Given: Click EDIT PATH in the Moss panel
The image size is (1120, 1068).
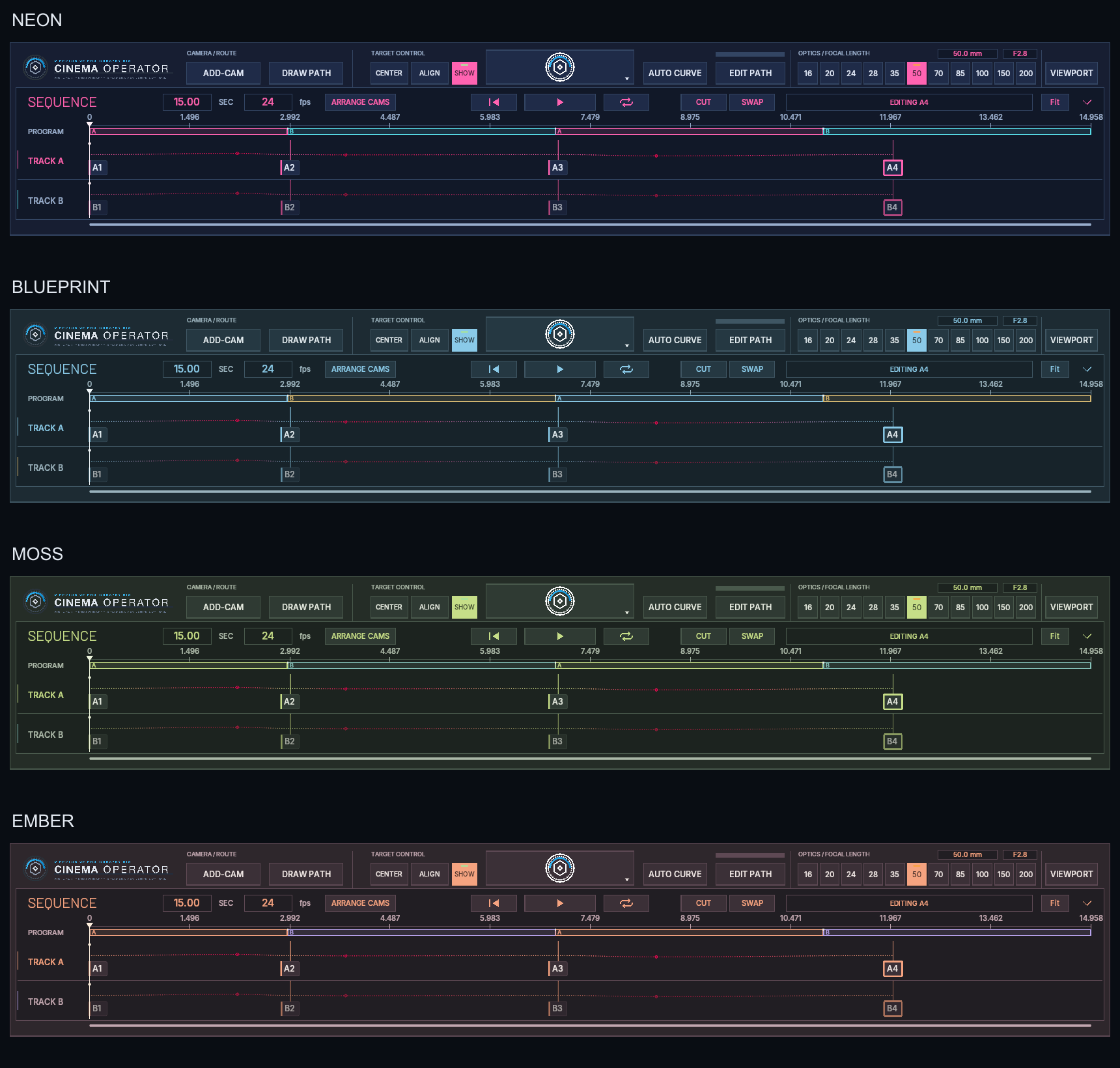Looking at the screenshot, I should (750, 607).
